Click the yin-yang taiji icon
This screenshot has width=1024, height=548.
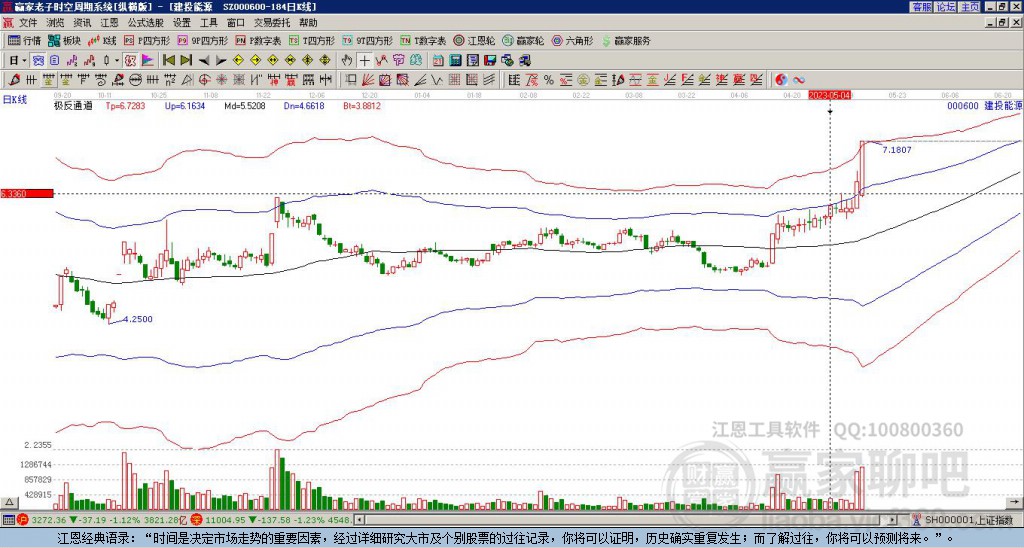point(781,80)
